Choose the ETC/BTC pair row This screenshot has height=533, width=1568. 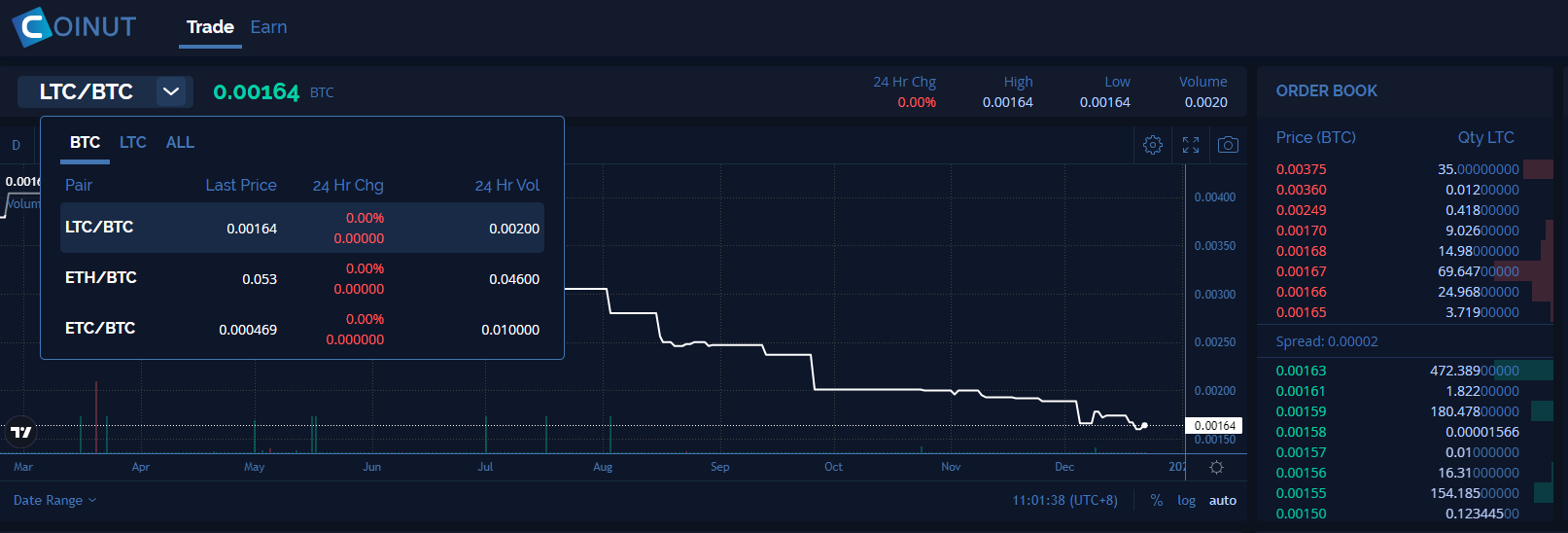point(302,329)
